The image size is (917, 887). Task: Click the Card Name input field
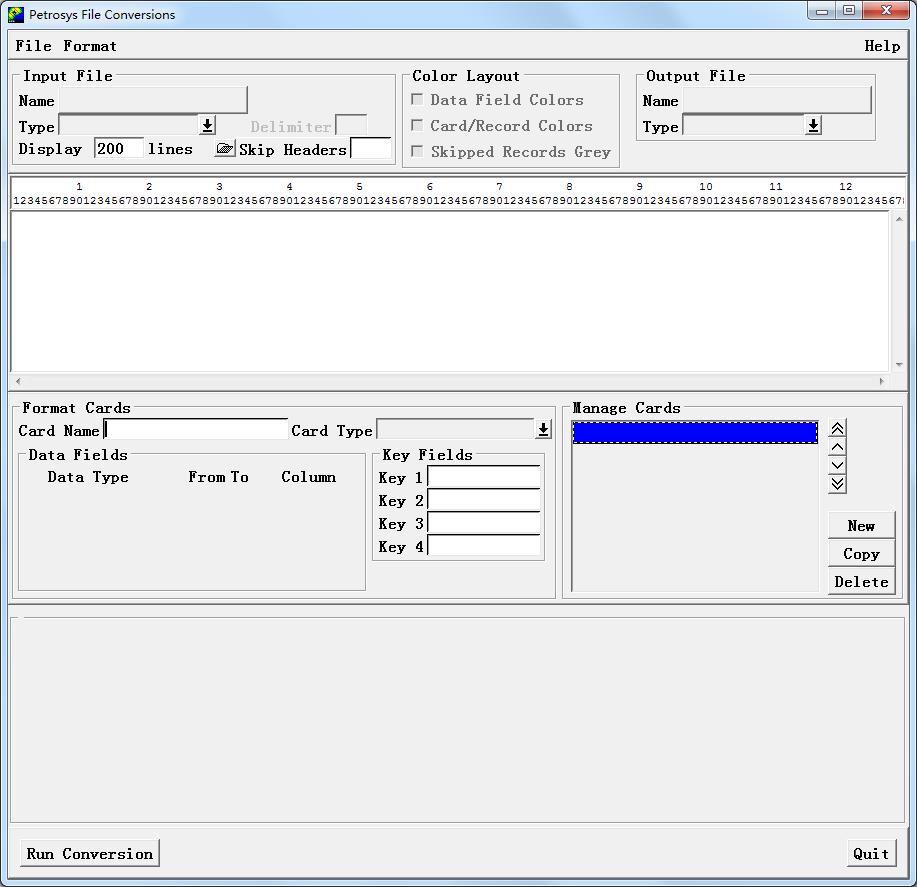pyautogui.click(x=196, y=430)
